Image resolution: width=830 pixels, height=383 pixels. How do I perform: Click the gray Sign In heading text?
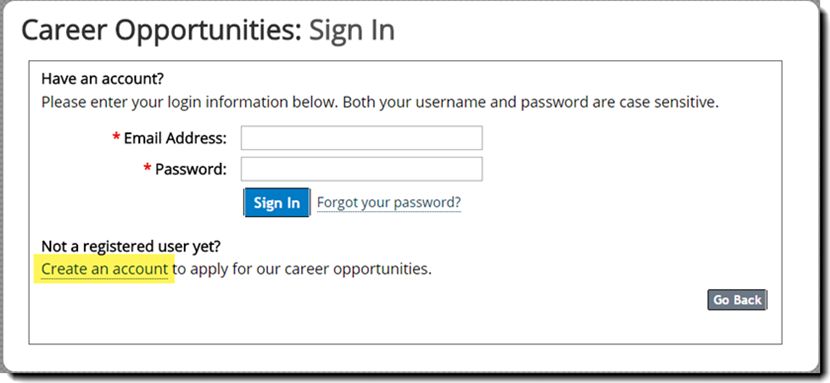pyautogui.click(x=352, y=31)
